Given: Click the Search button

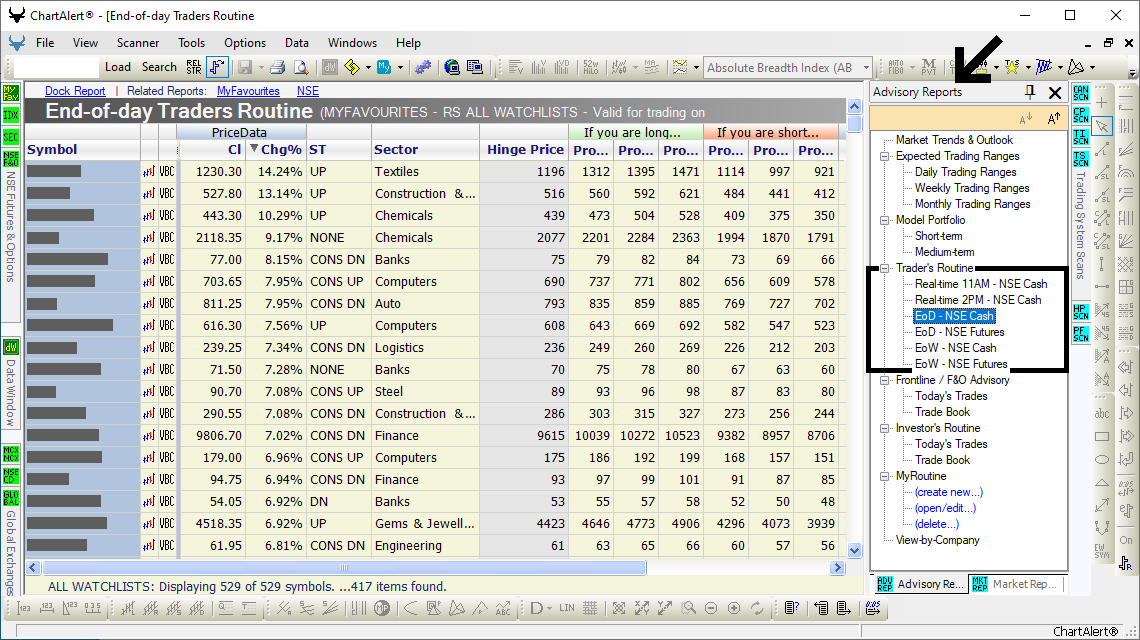Looking at the screenshot, I should 159,67.
